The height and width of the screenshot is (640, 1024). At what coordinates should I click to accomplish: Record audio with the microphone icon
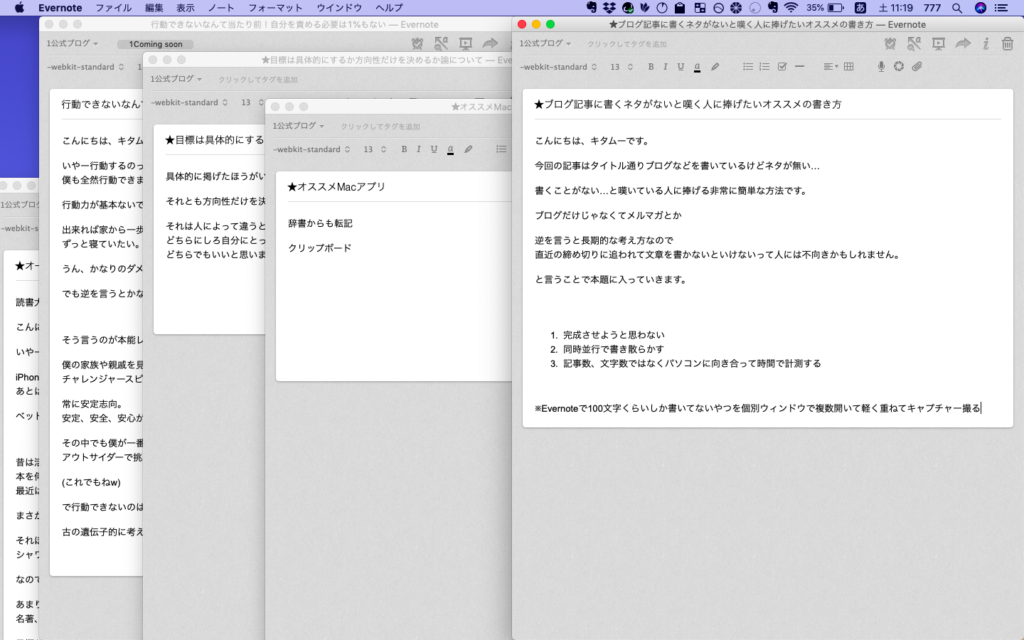[x=881, y=67]
